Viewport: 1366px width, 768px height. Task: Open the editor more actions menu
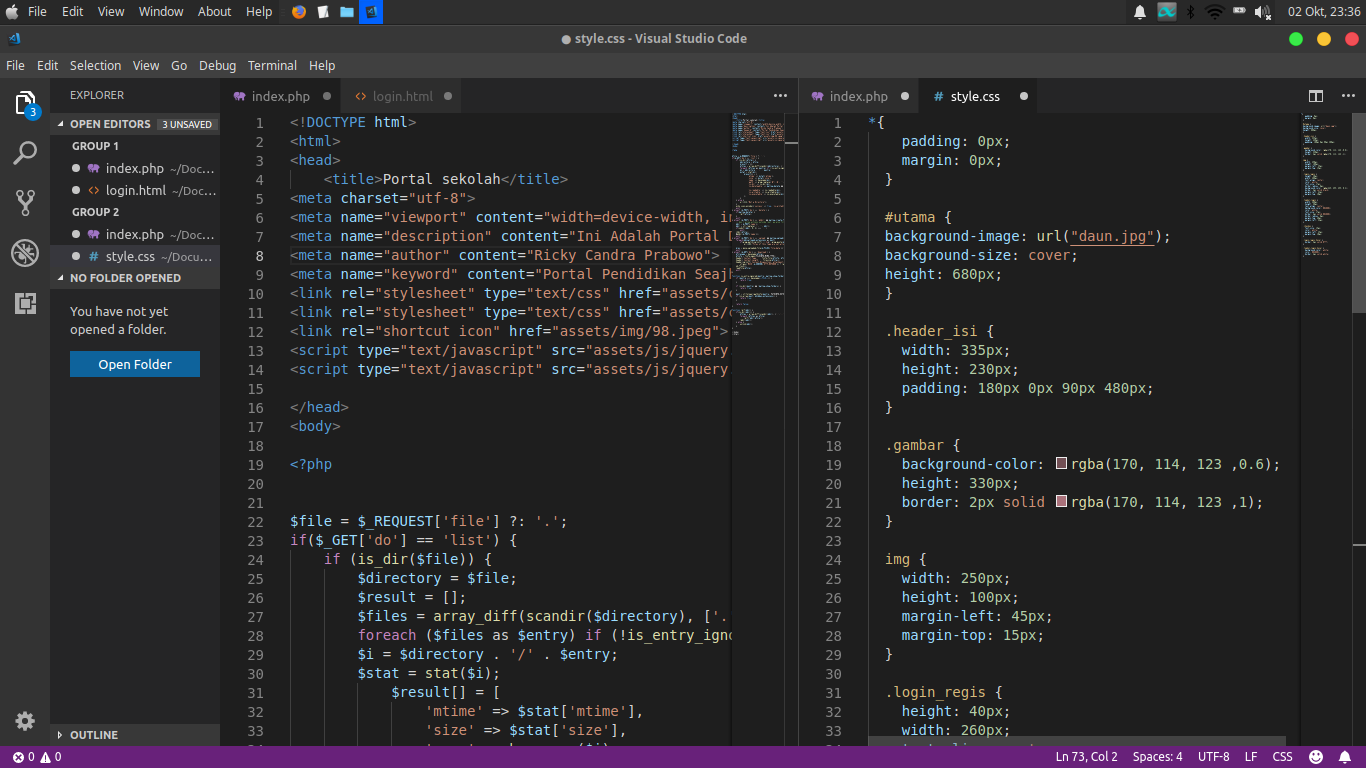(778, 95)
